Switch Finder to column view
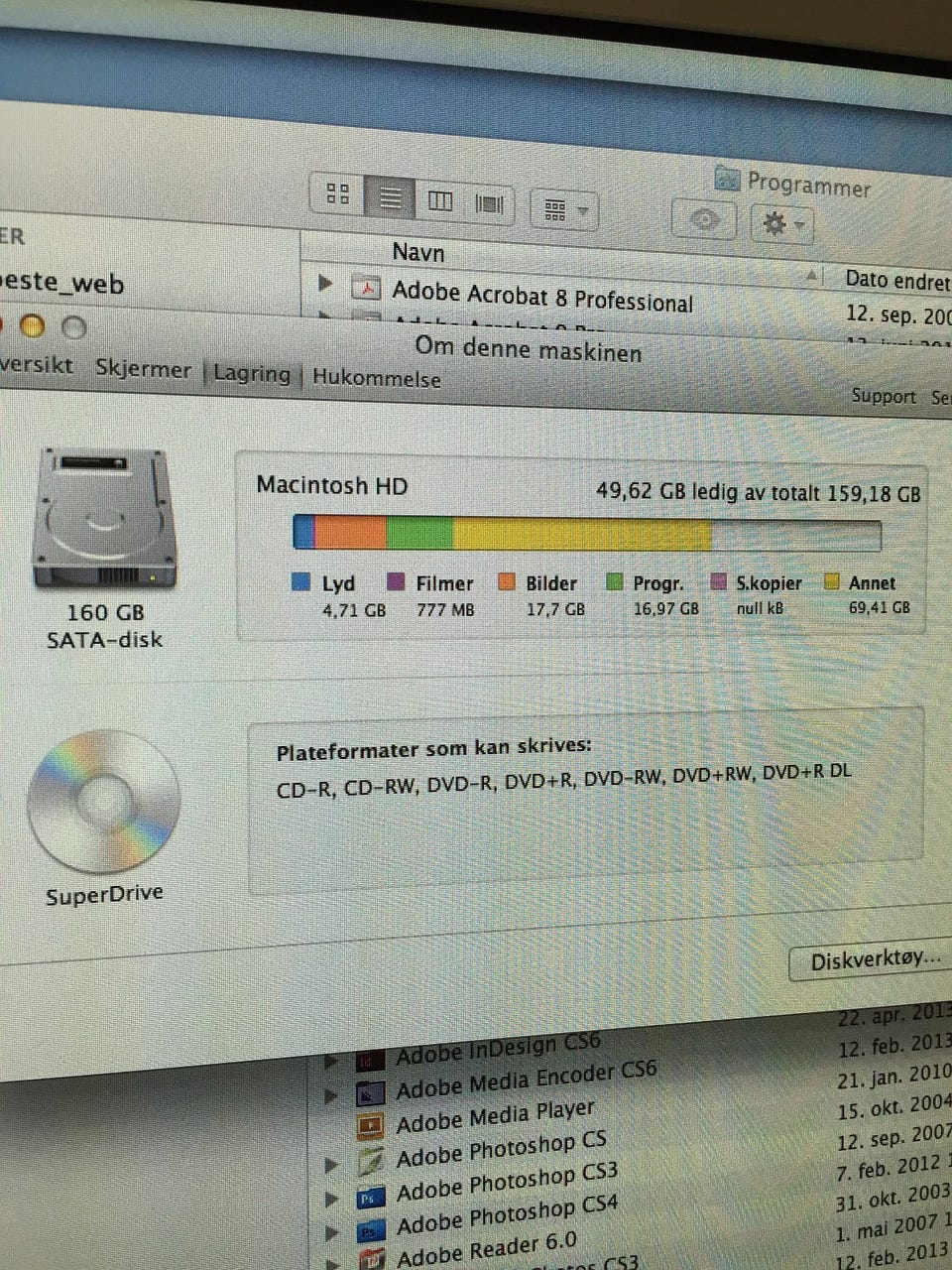This screenshot has width=952, height=1270. (x=440, y=201)
